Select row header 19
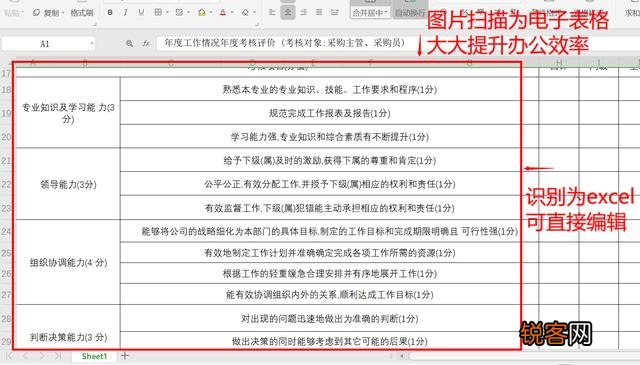 pyautogui.click(x=6, y=113)
